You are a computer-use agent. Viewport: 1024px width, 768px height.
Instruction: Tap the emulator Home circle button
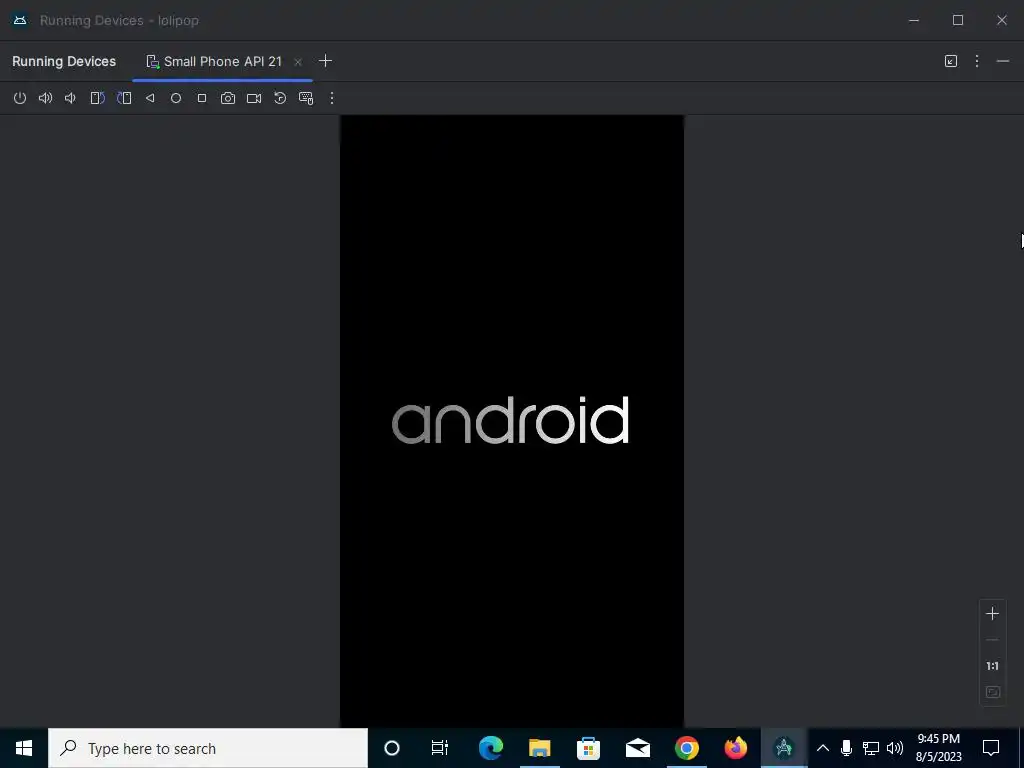pyautogui.click(x=176, y=98)
